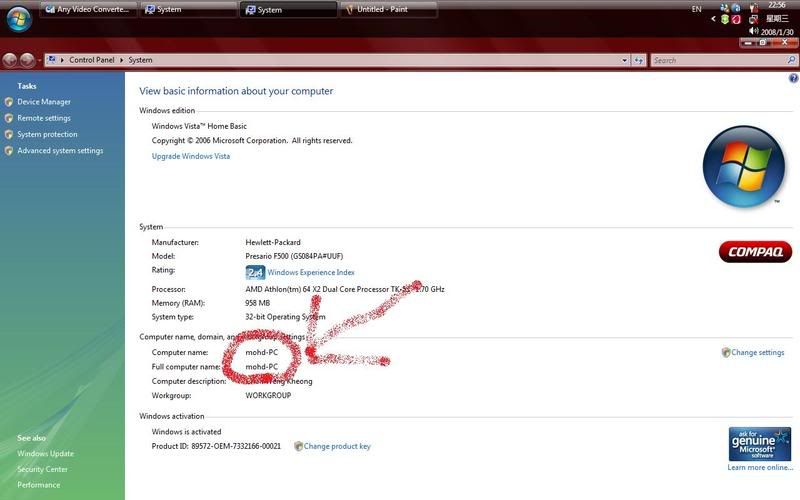Image resolution: width=800 pixels, height=500 pixels.
Task: Open the clock showing 22:56
Action: (x=777, y=5)
